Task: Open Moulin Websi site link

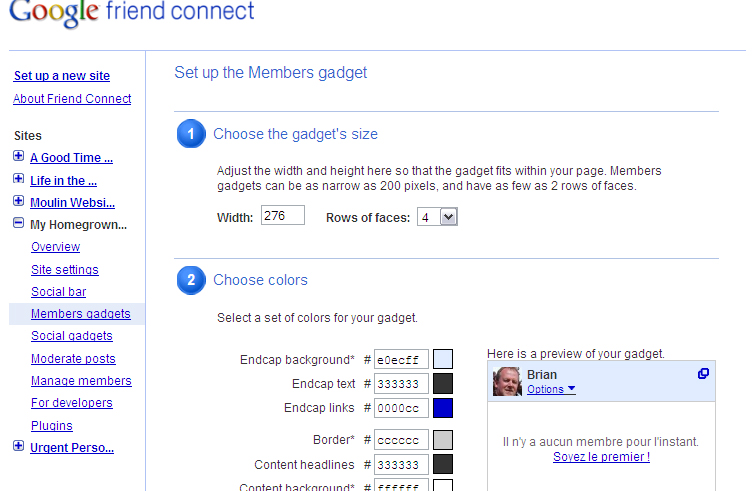Action: pos(72,203)
